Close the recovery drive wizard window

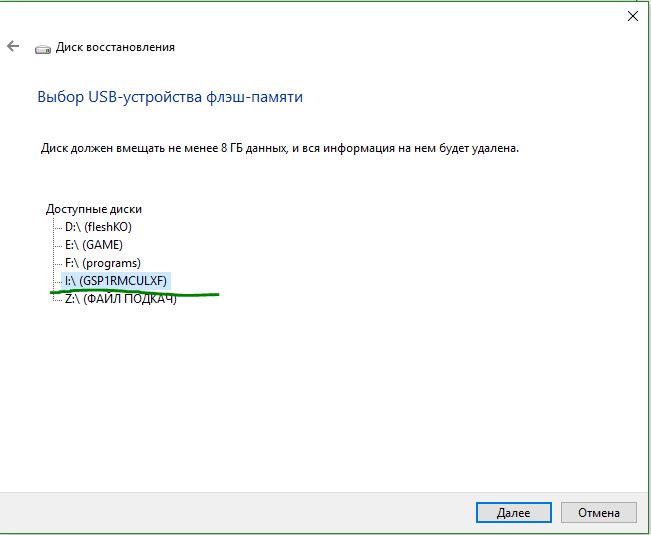(x=633, y=16)
